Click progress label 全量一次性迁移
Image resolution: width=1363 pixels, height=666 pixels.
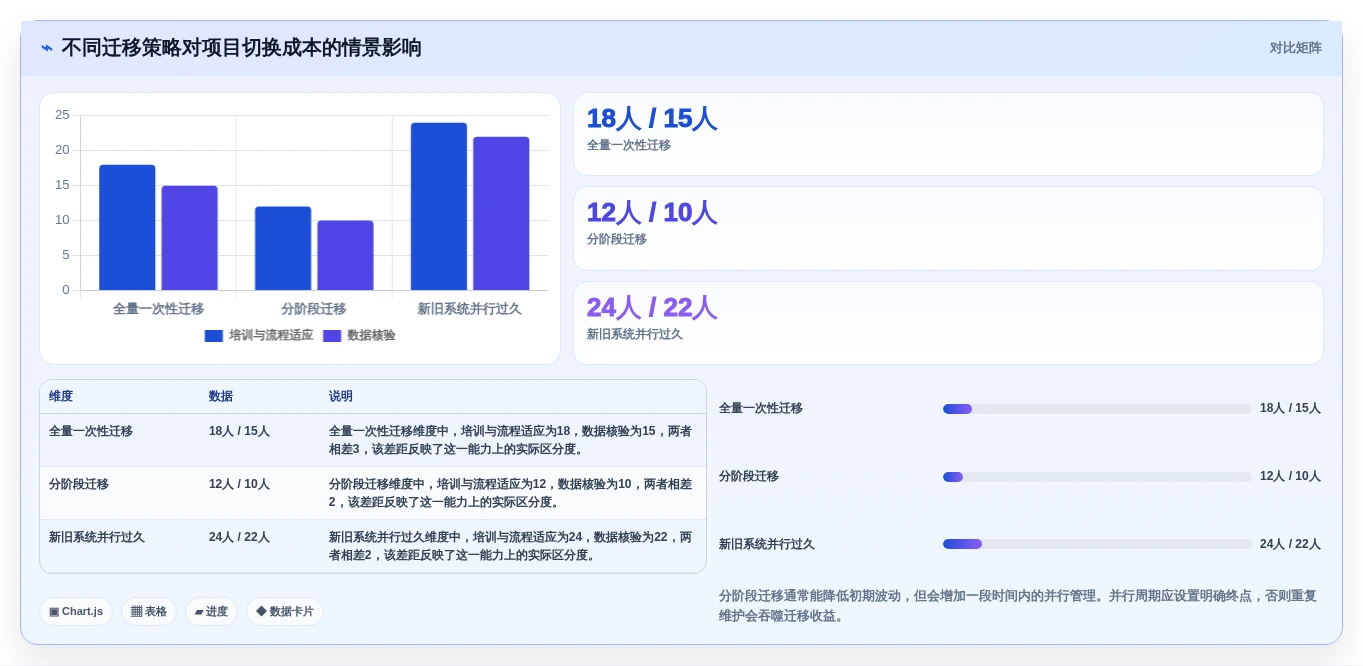point(761,408)
